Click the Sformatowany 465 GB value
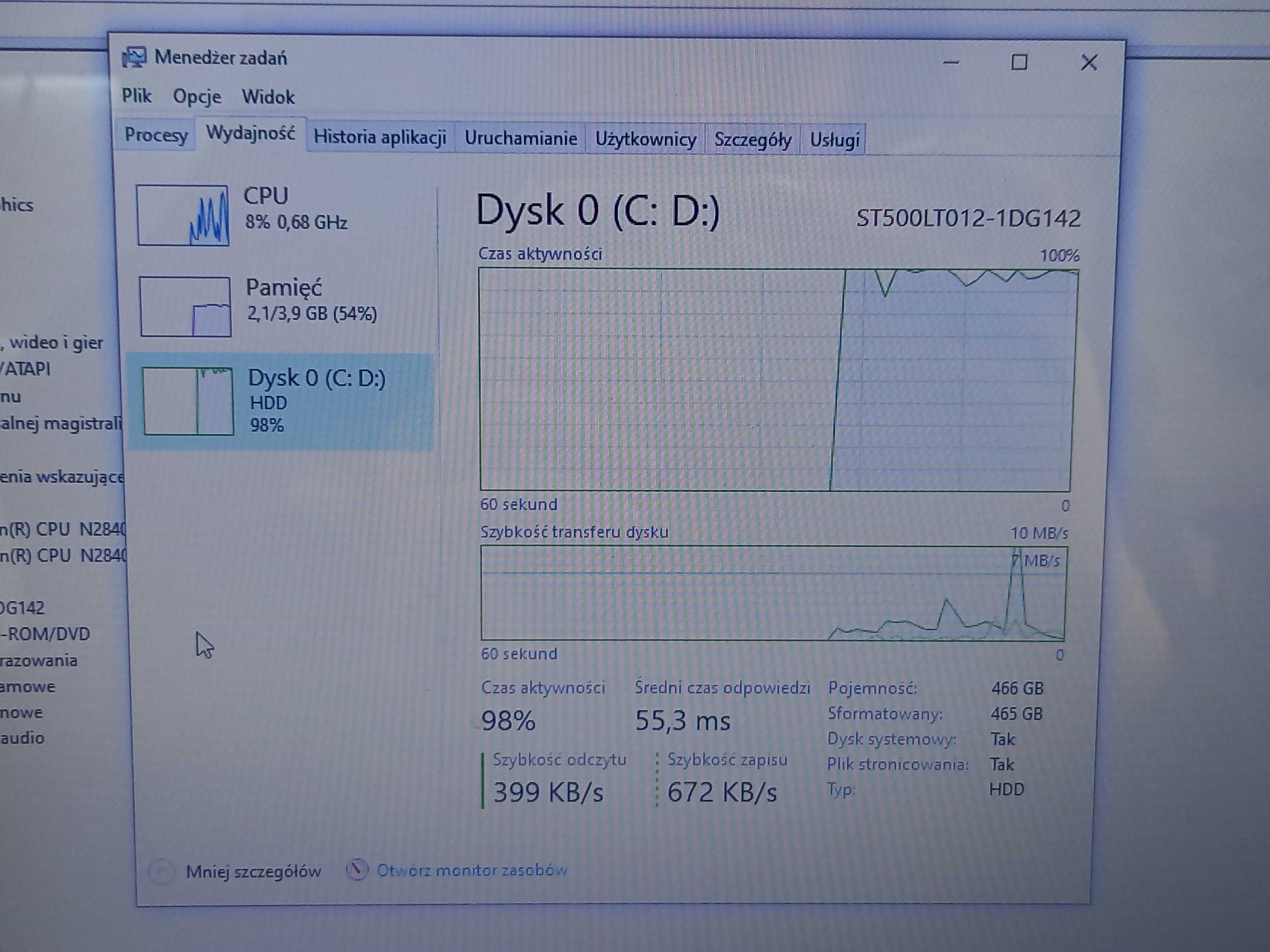Image resolution: width=1270 pixels, height=952 pixels. [1016, 714]
